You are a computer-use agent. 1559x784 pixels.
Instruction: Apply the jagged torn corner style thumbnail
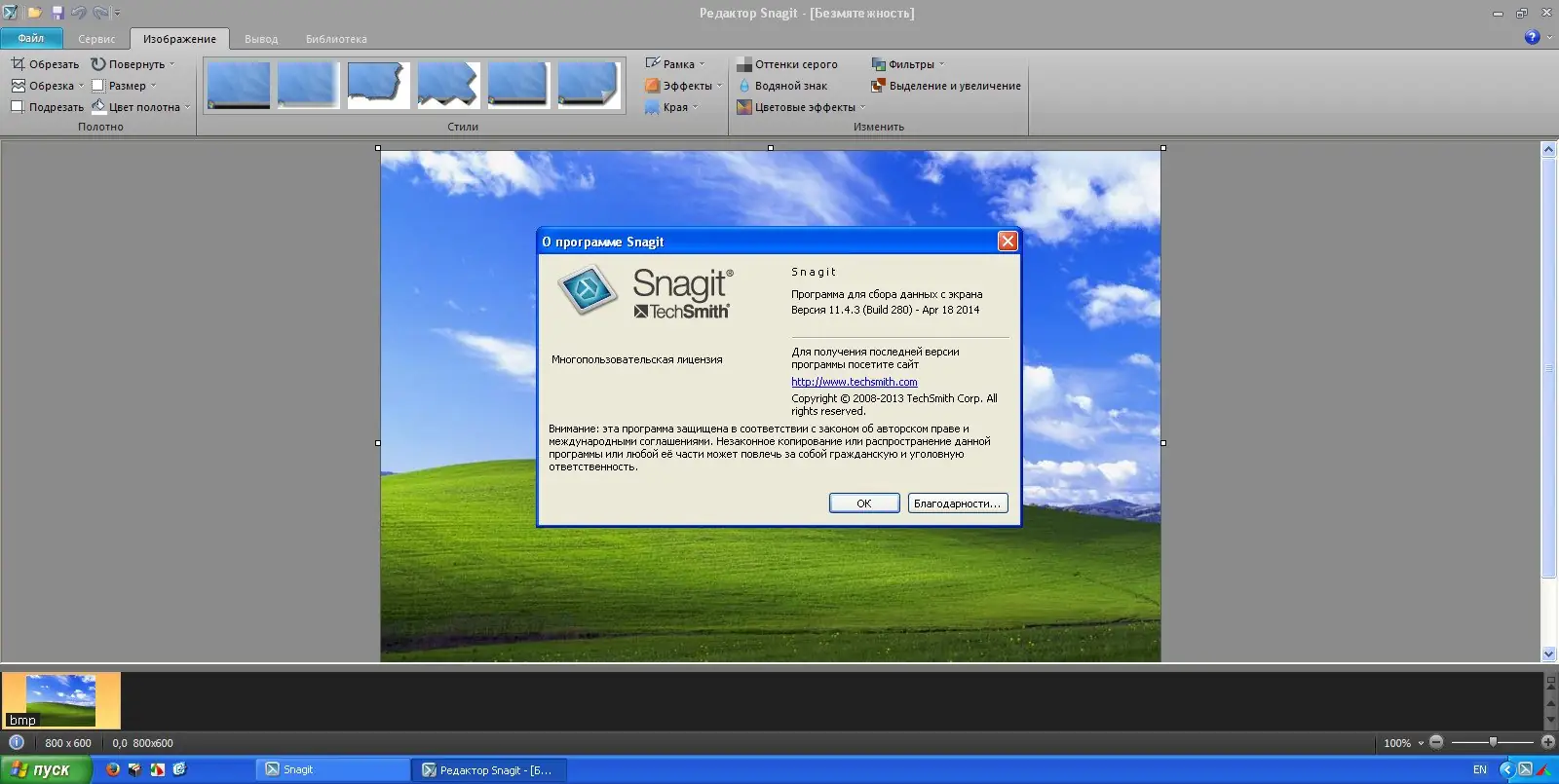point(449,85)
